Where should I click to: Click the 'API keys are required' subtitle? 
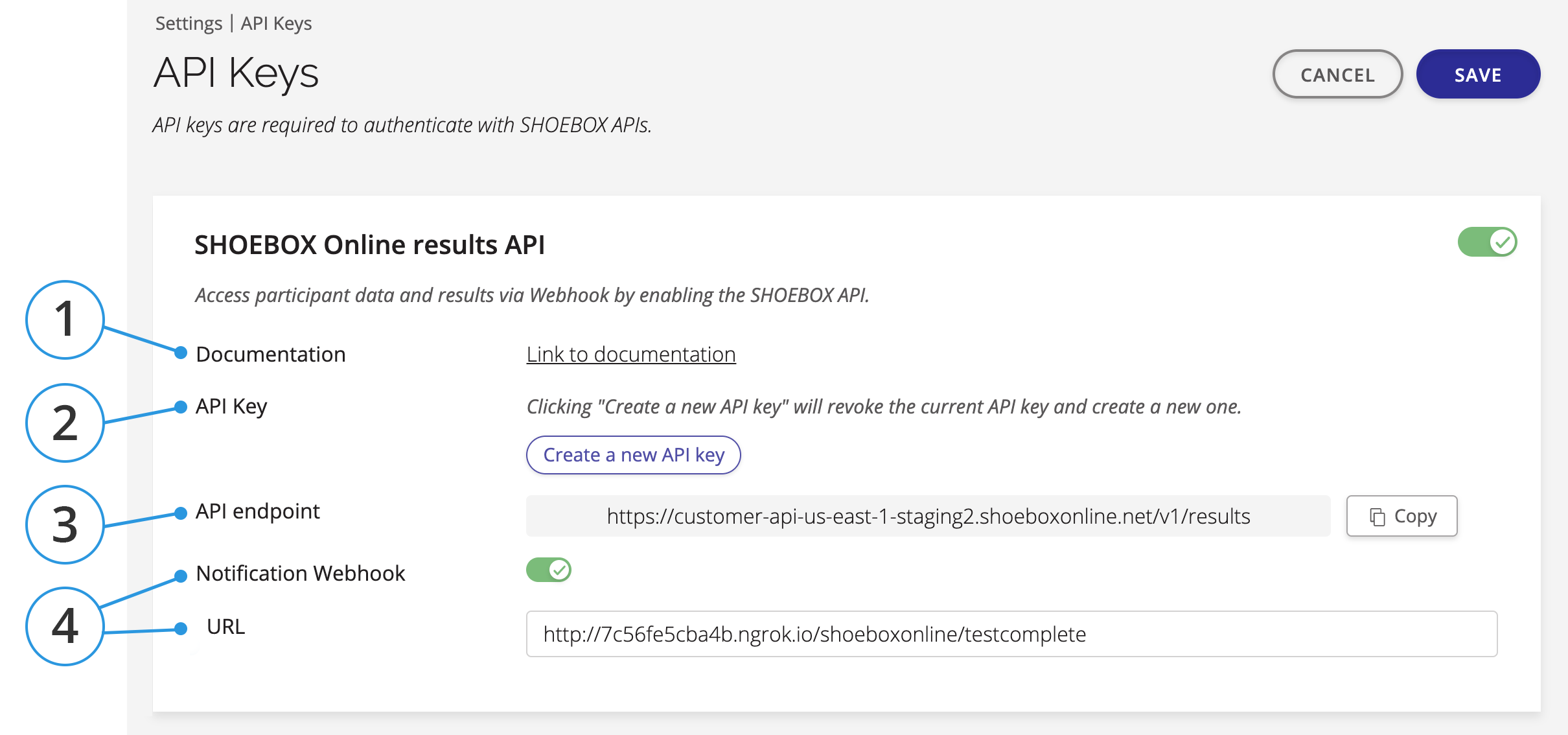tap(402, 124)
